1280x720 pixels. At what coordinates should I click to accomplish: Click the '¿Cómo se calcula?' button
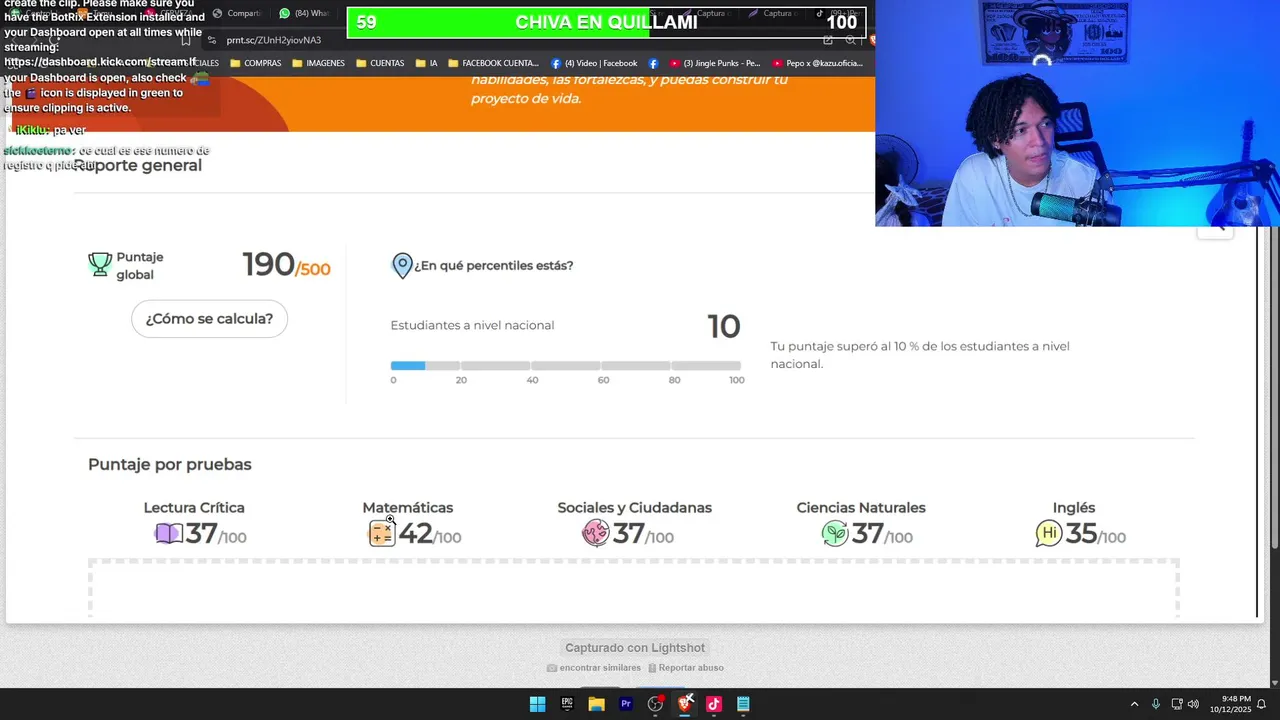pos(209,319)
